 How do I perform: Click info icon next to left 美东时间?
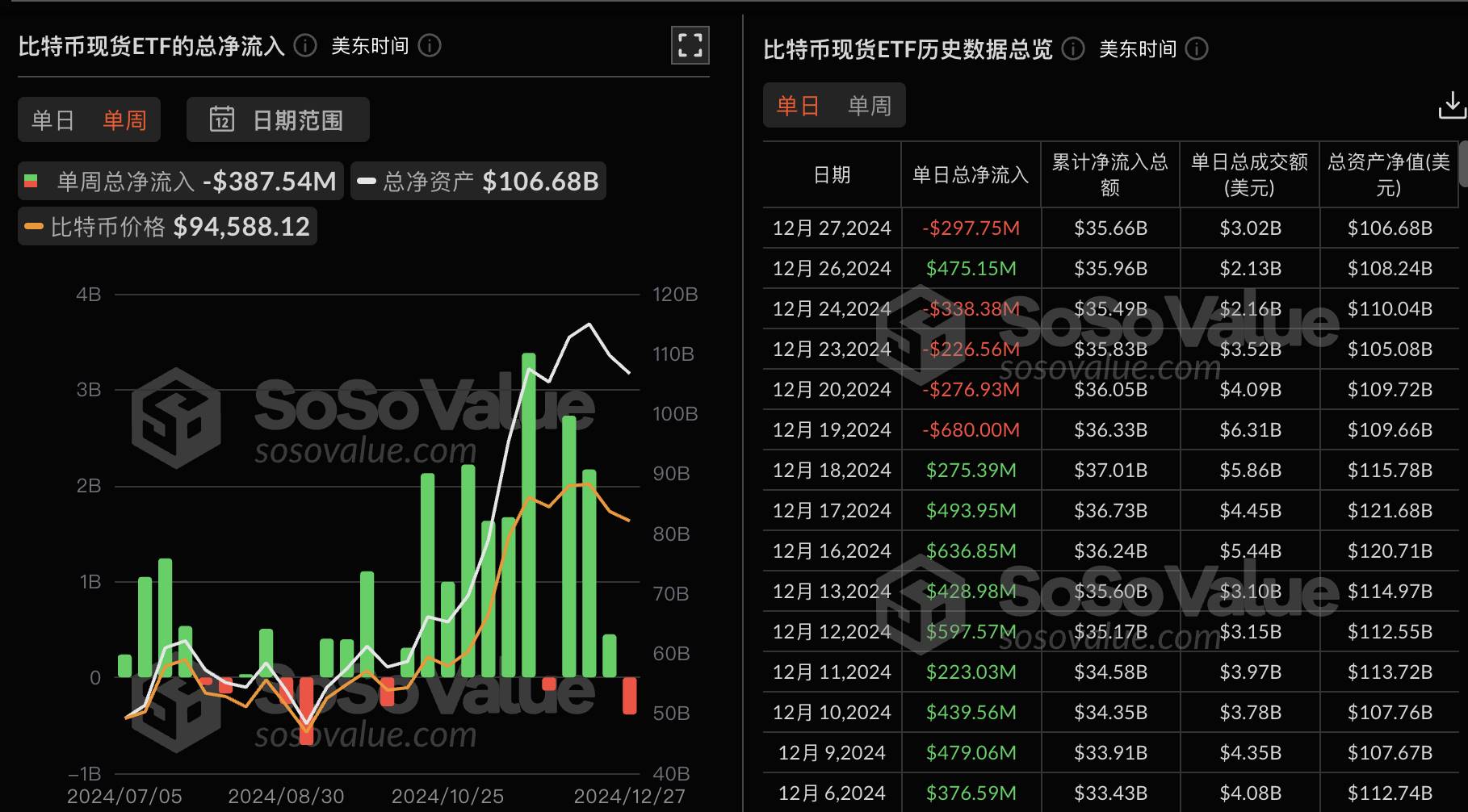[430, 46]
